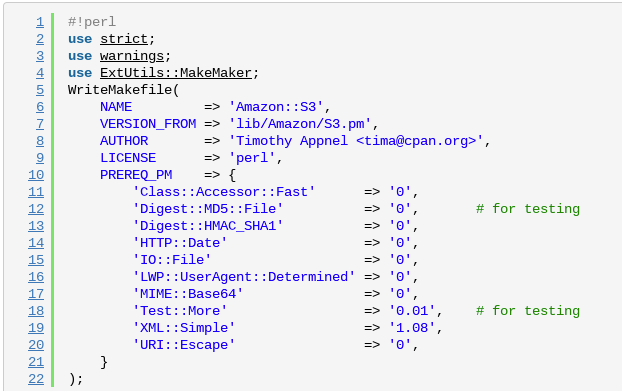This screenshot has width=622, height=391.
Task: Click line number 20 link
Action: tap(36, 345)
